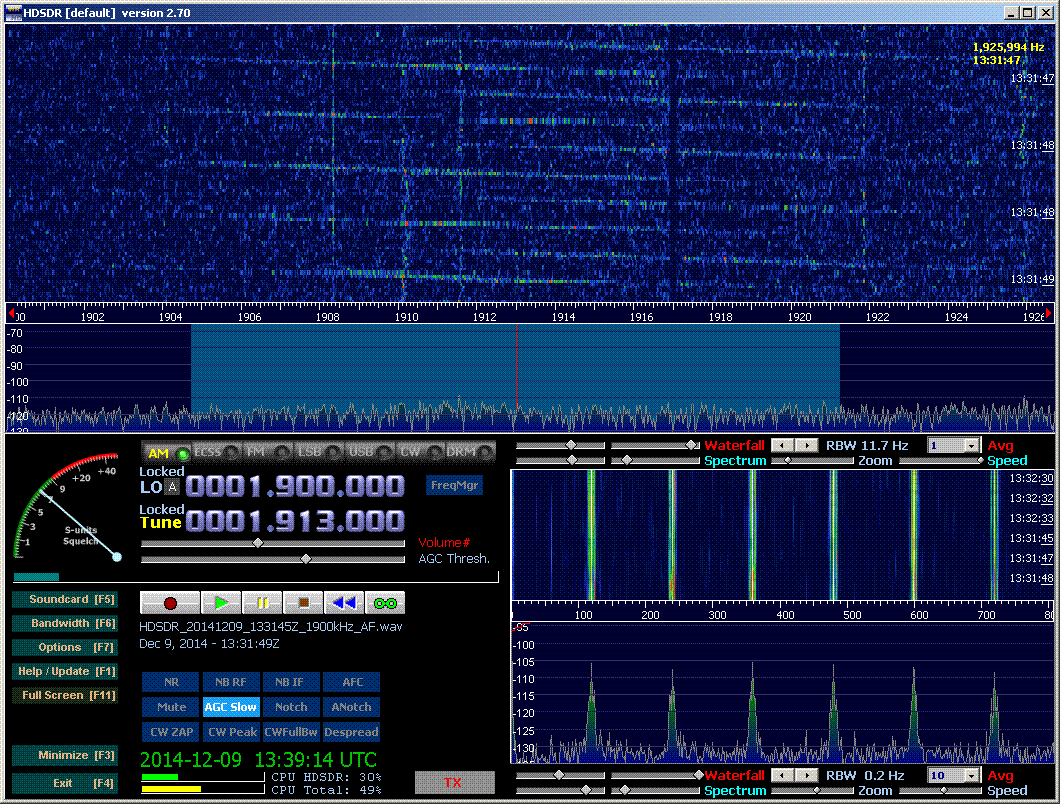Enable loop playback with the green loop icon
The height and width of the screenshot is (804, 1060).
pos(385,603)
